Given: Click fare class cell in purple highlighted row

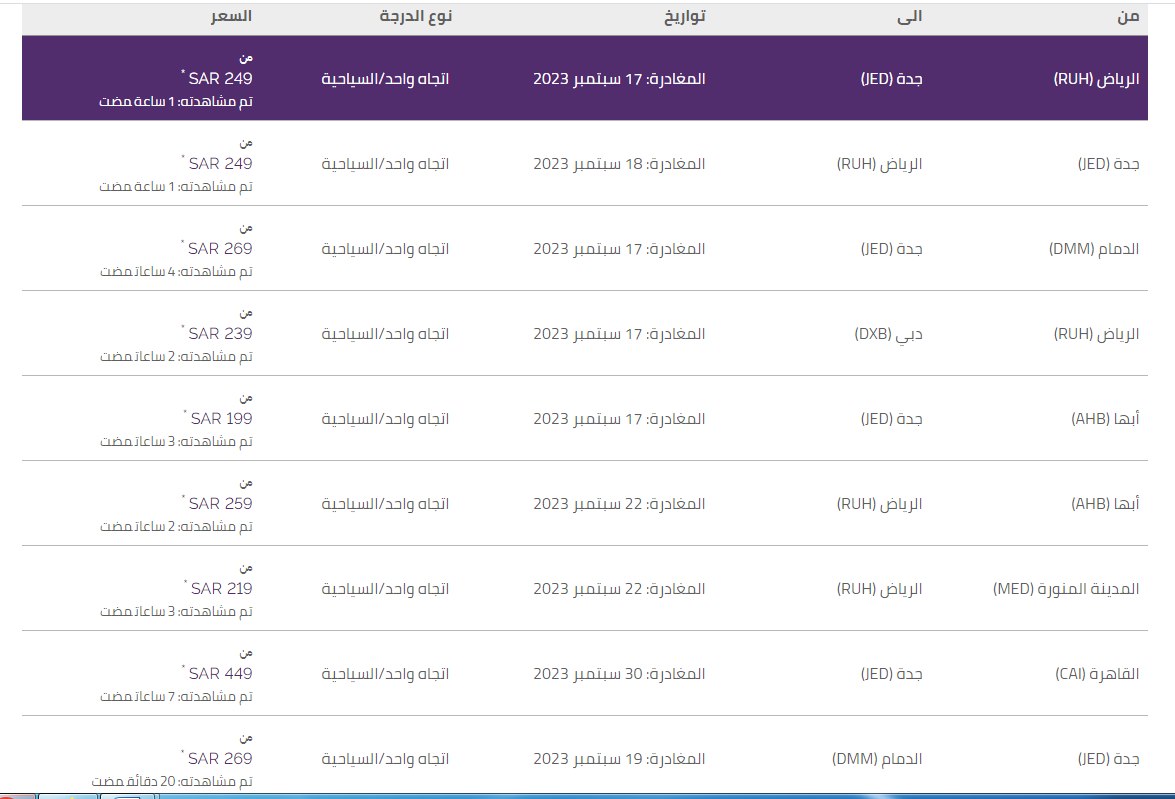Looking at the screenshot, I should 385,79.
